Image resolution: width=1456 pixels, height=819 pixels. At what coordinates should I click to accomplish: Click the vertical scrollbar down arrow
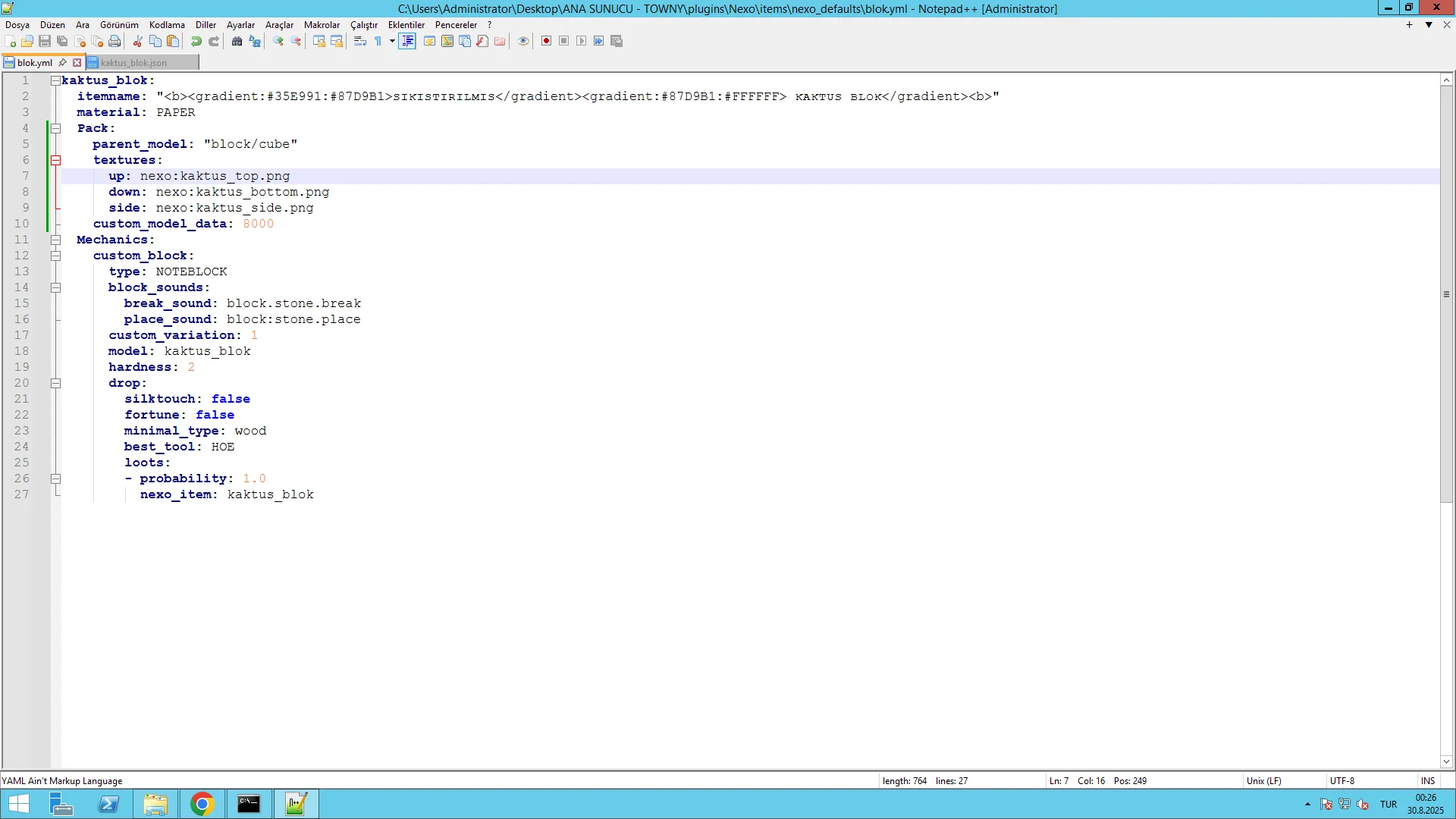[1446, 761]
